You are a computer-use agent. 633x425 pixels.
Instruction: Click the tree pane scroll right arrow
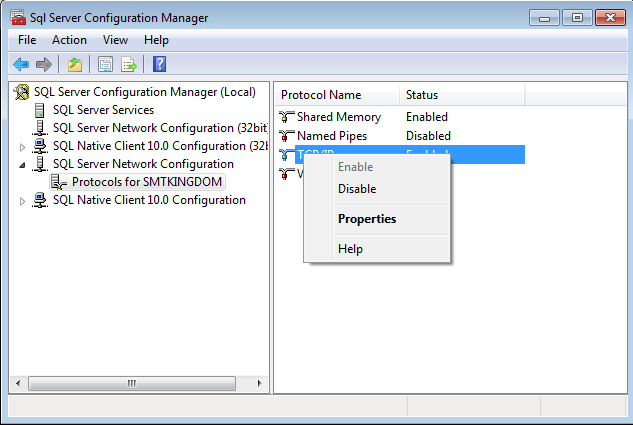pyautogui.click(x=259, y=383)
